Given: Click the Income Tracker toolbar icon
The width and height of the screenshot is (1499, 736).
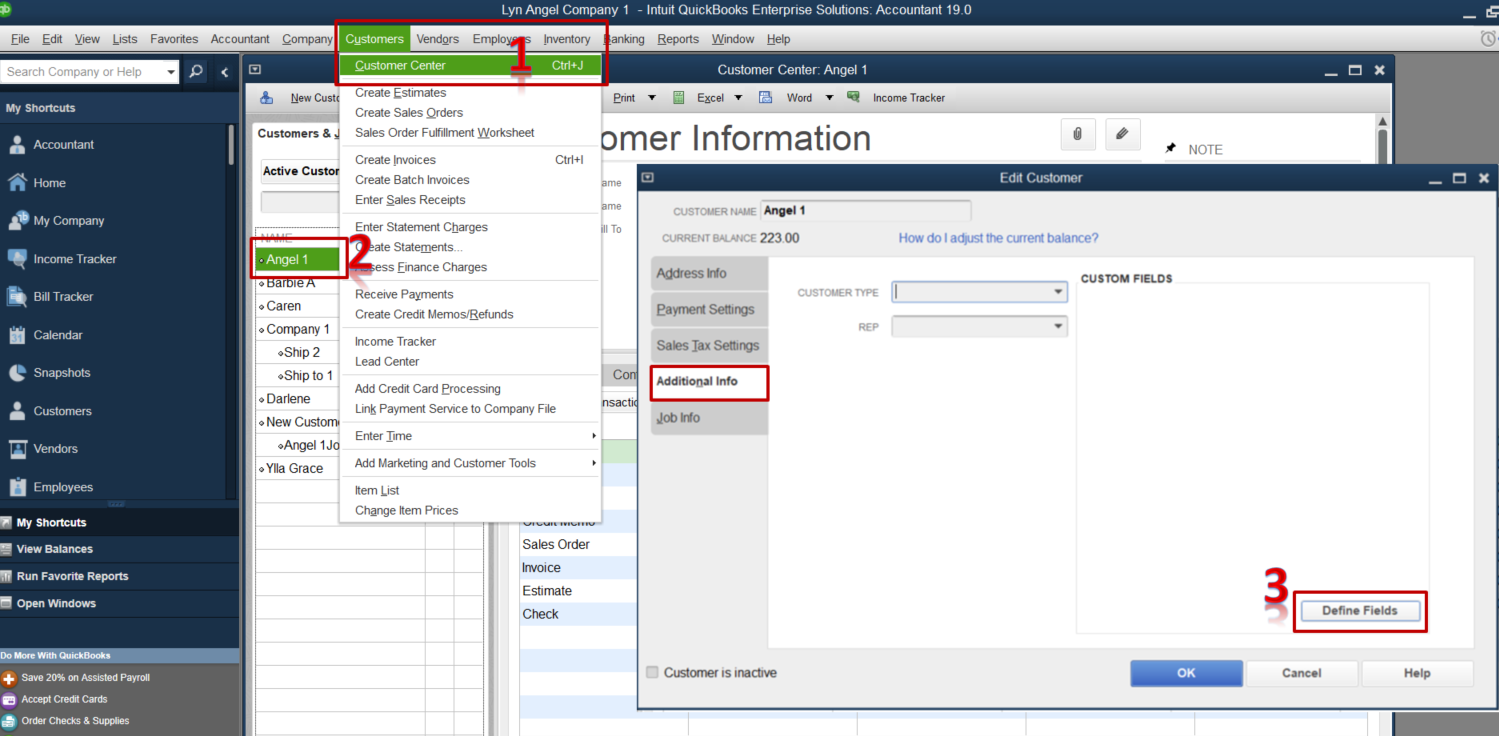Looking at the screenshot, I should pyautogui.click(x=853, y=98).
